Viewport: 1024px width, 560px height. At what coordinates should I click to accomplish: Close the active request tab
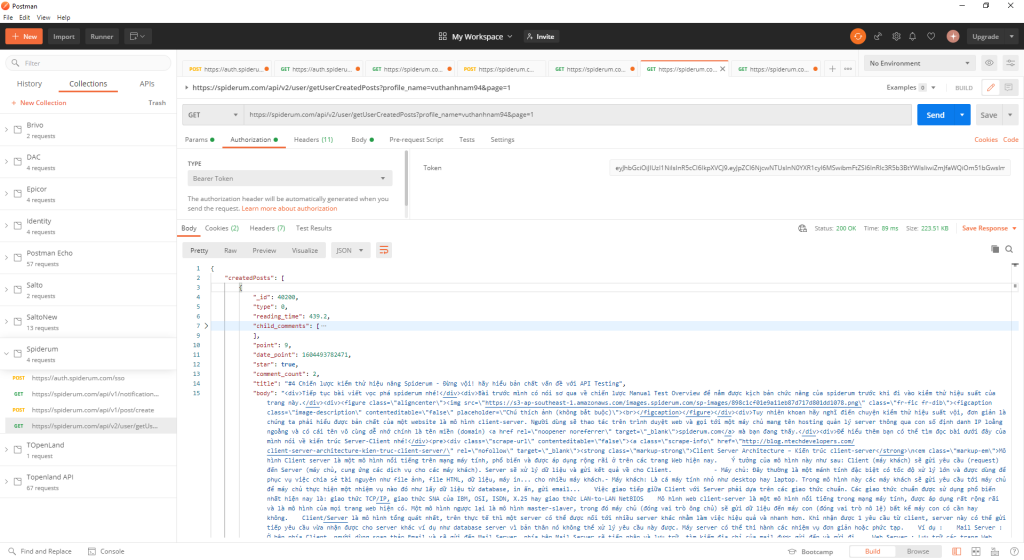722,69
